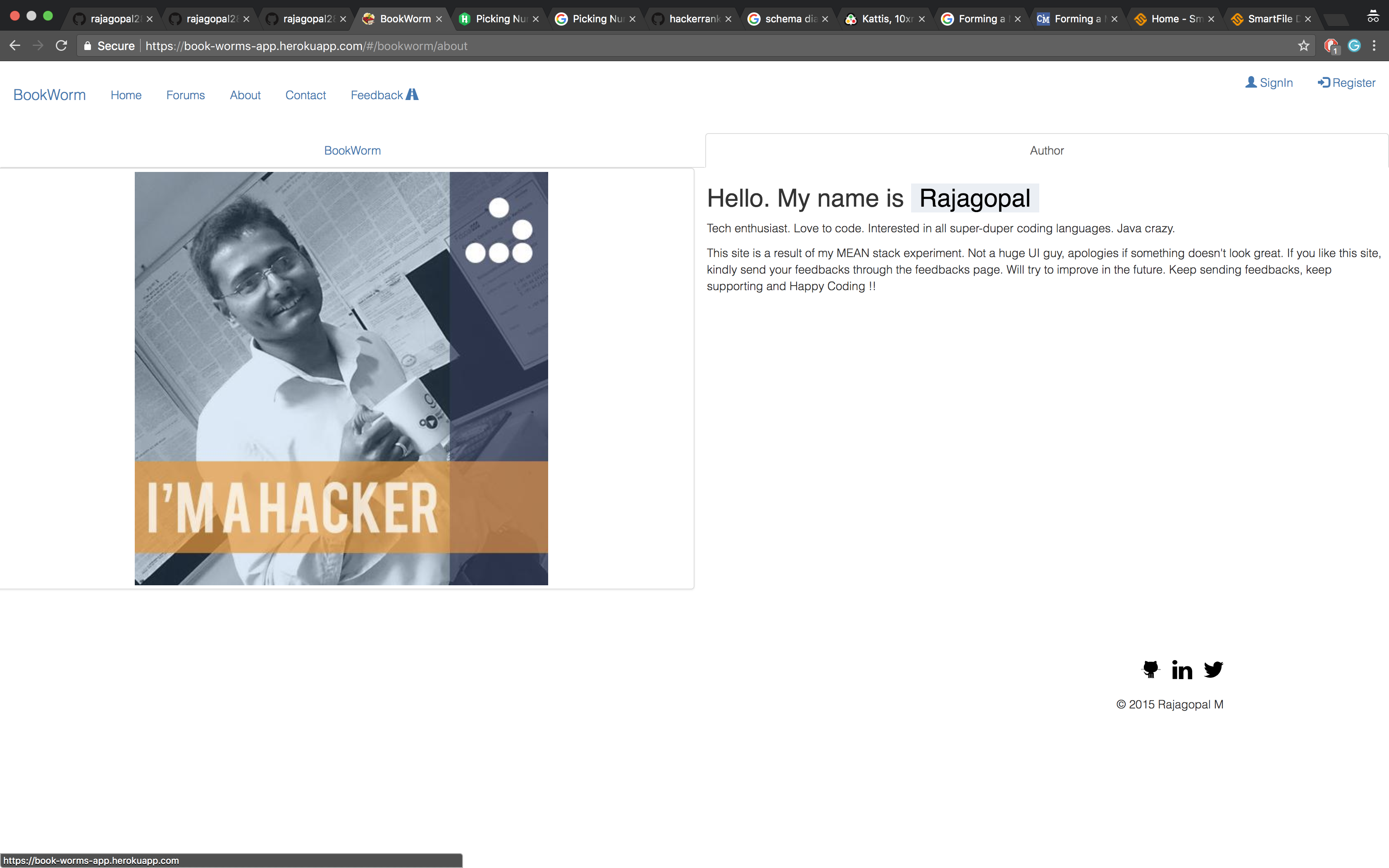The height and width of the screenshot is (868, 1389).
Task: Click the BookWorm brand logo text
Action: (49, 95)
